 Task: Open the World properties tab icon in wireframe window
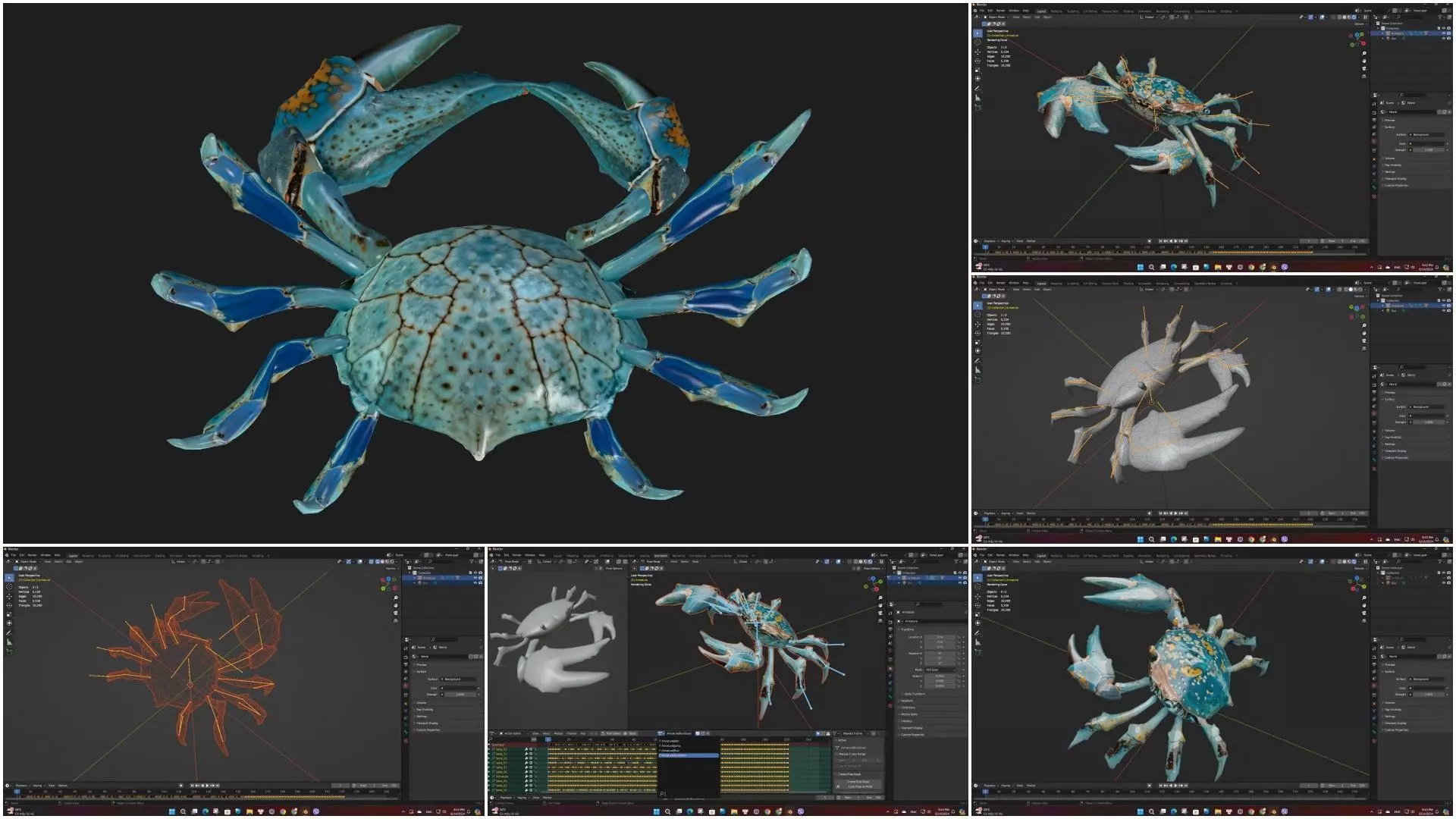406,686
